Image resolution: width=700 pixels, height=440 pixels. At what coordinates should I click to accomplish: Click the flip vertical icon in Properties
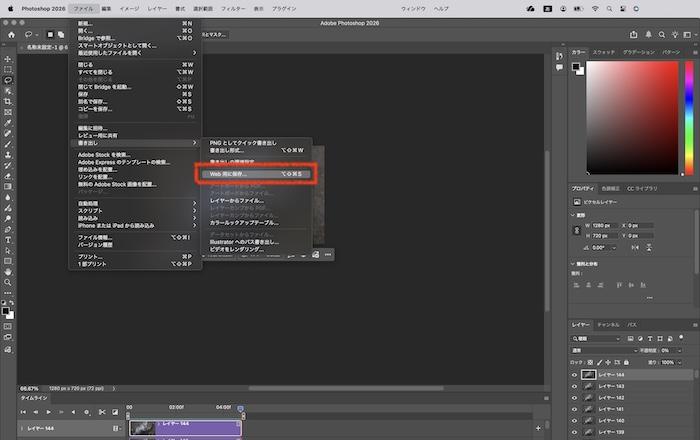649,248
